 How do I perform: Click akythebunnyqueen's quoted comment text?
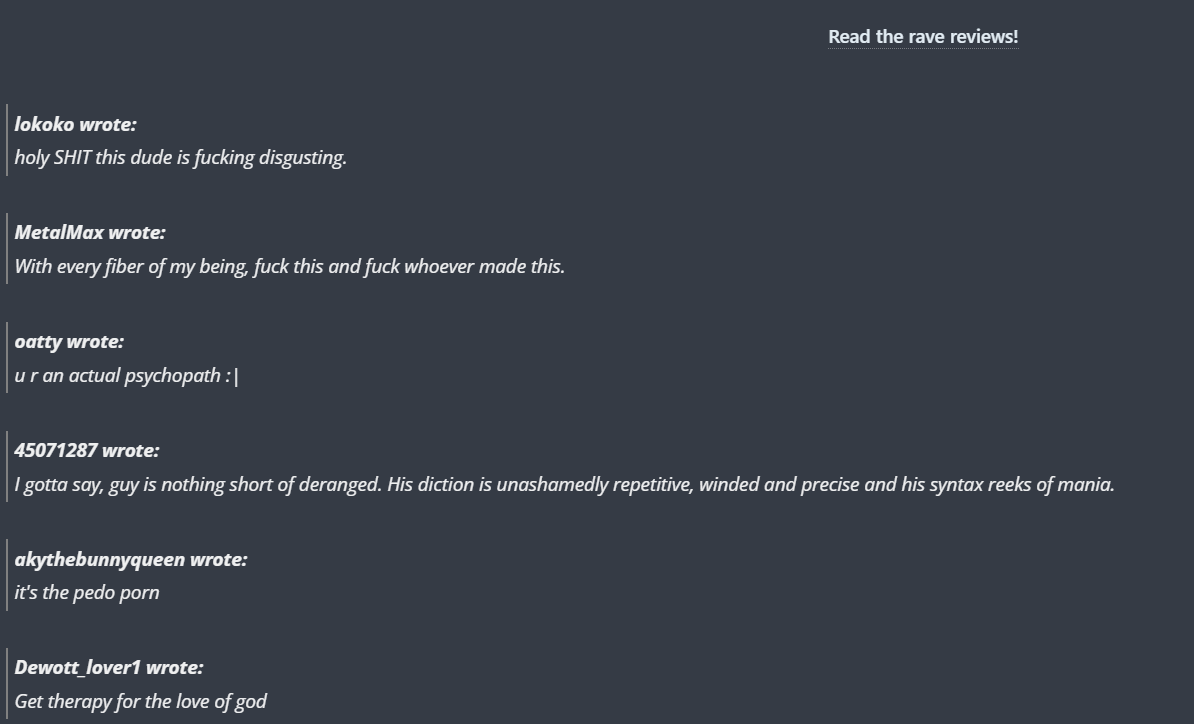[87, 592]
